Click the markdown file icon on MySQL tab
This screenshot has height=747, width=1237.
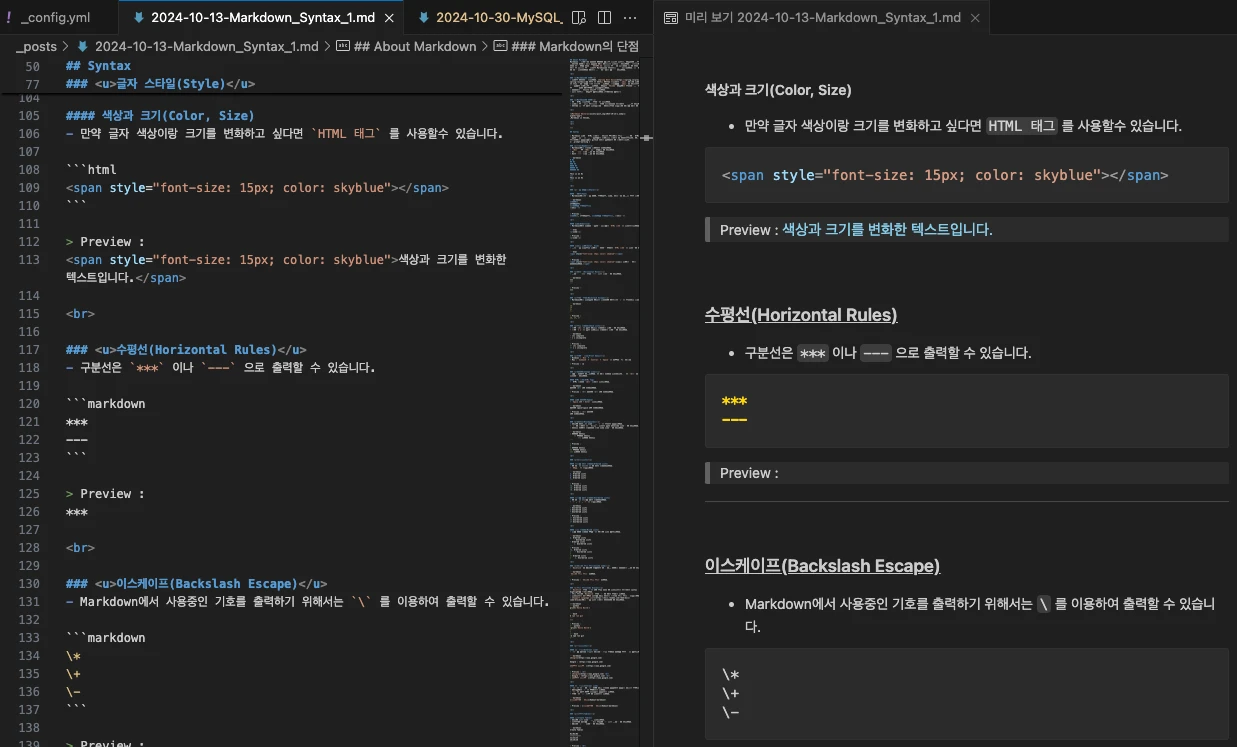(x=424, y=18)
